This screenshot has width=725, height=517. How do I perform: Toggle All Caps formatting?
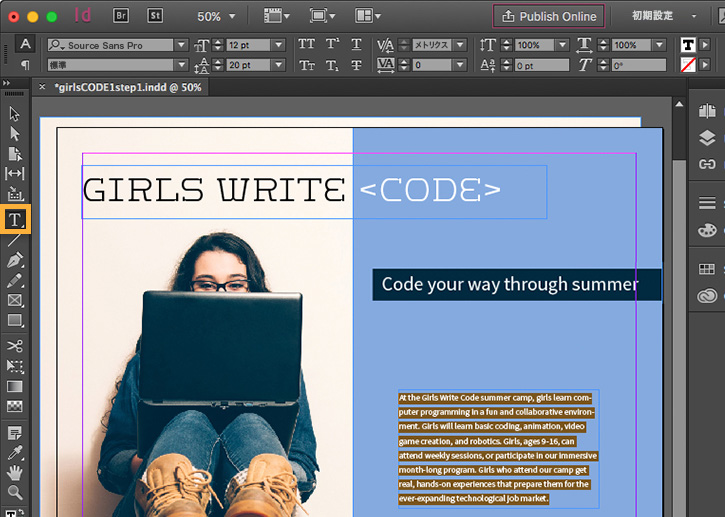tap(307, 44)
